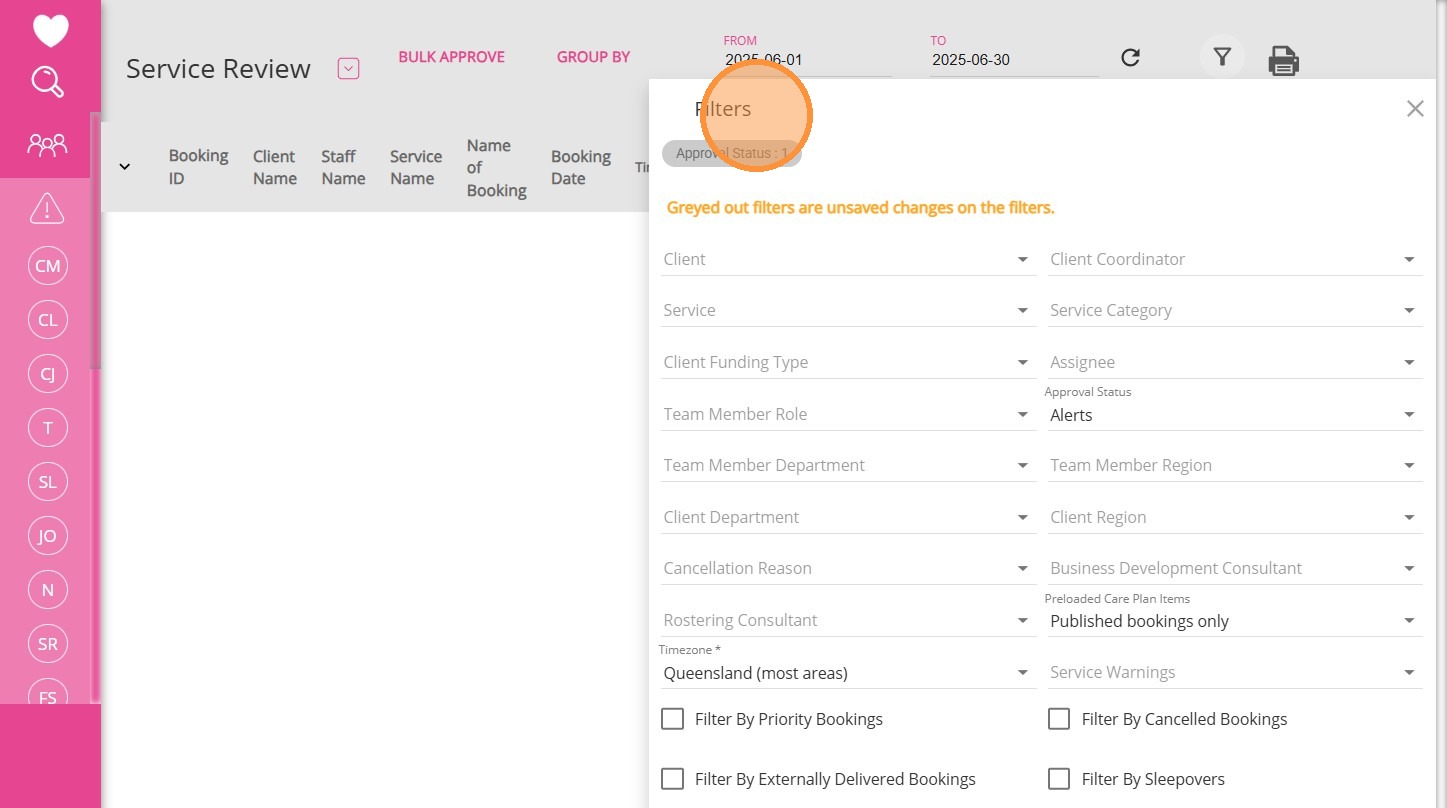Click the refresh icon beside the date range

tap(1130, 58)
